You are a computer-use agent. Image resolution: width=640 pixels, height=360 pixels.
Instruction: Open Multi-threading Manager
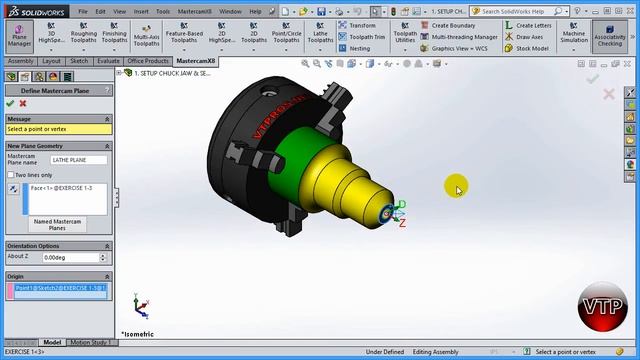(459, 37)
